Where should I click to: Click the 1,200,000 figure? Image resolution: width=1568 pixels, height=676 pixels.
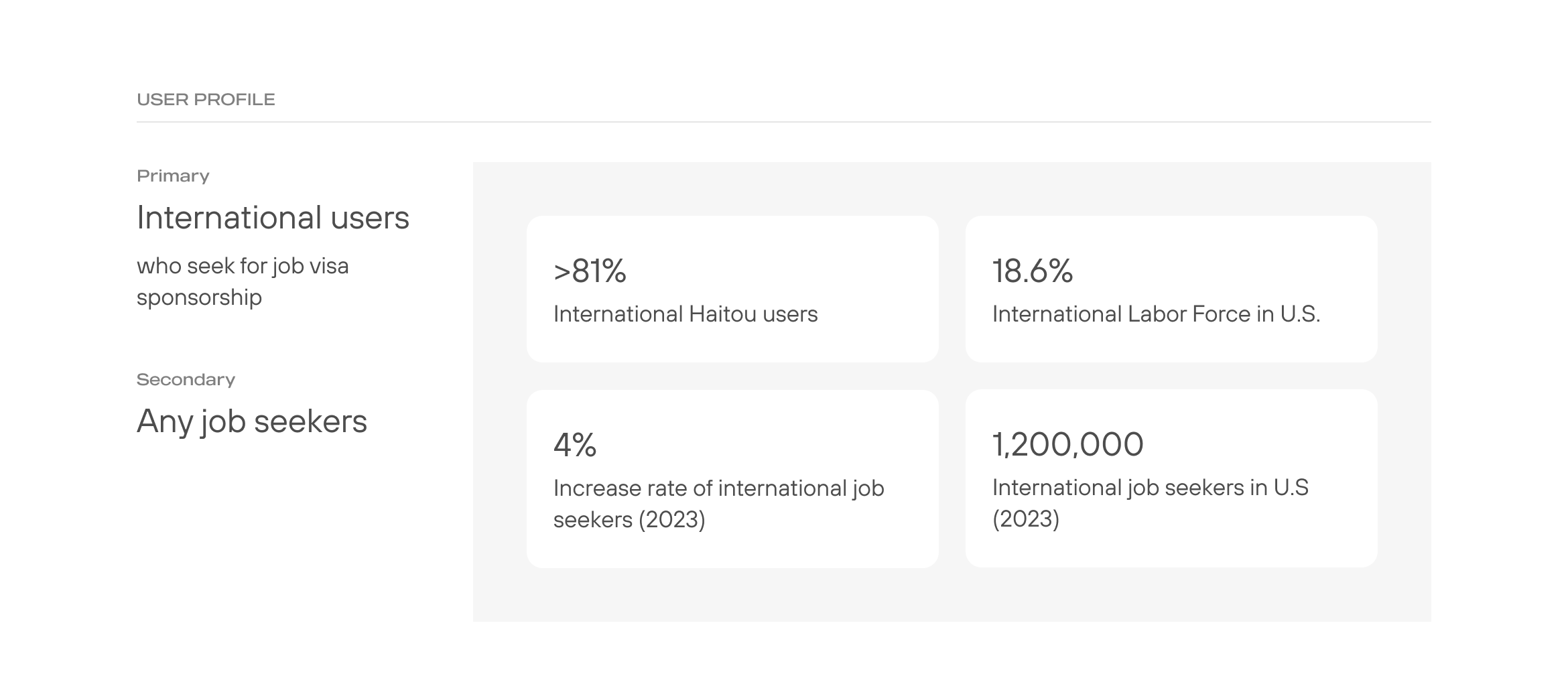click(1067, 444)
